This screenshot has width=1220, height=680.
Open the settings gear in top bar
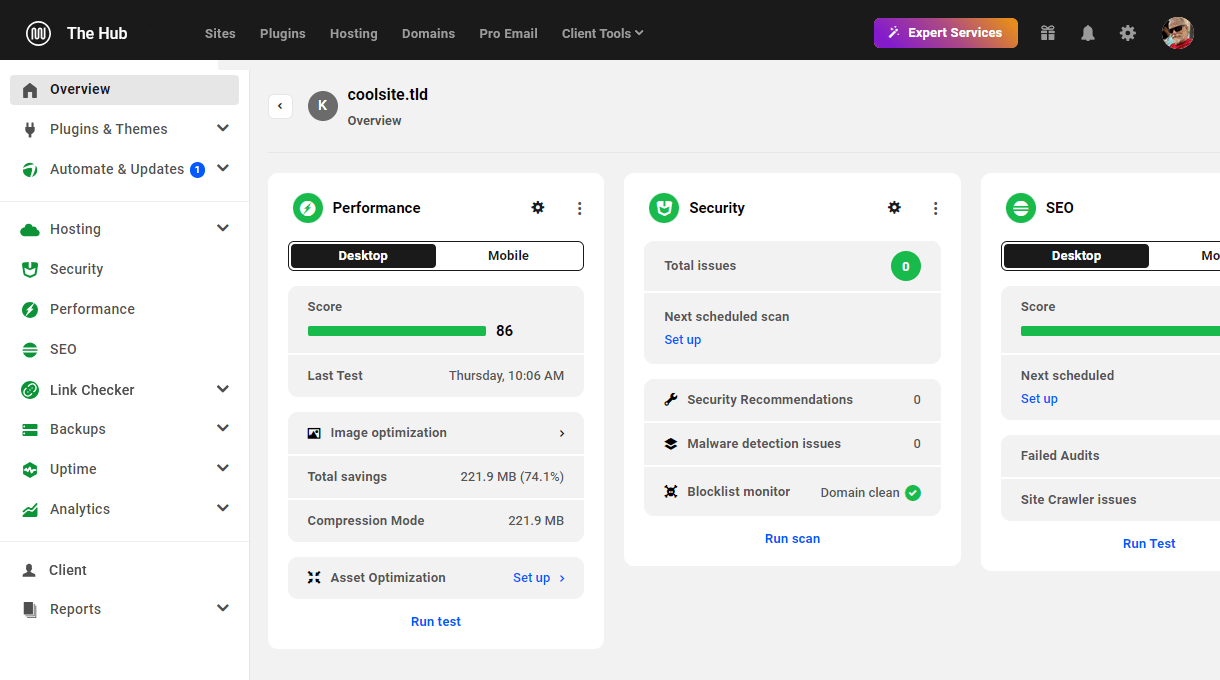click(1128, 33)
